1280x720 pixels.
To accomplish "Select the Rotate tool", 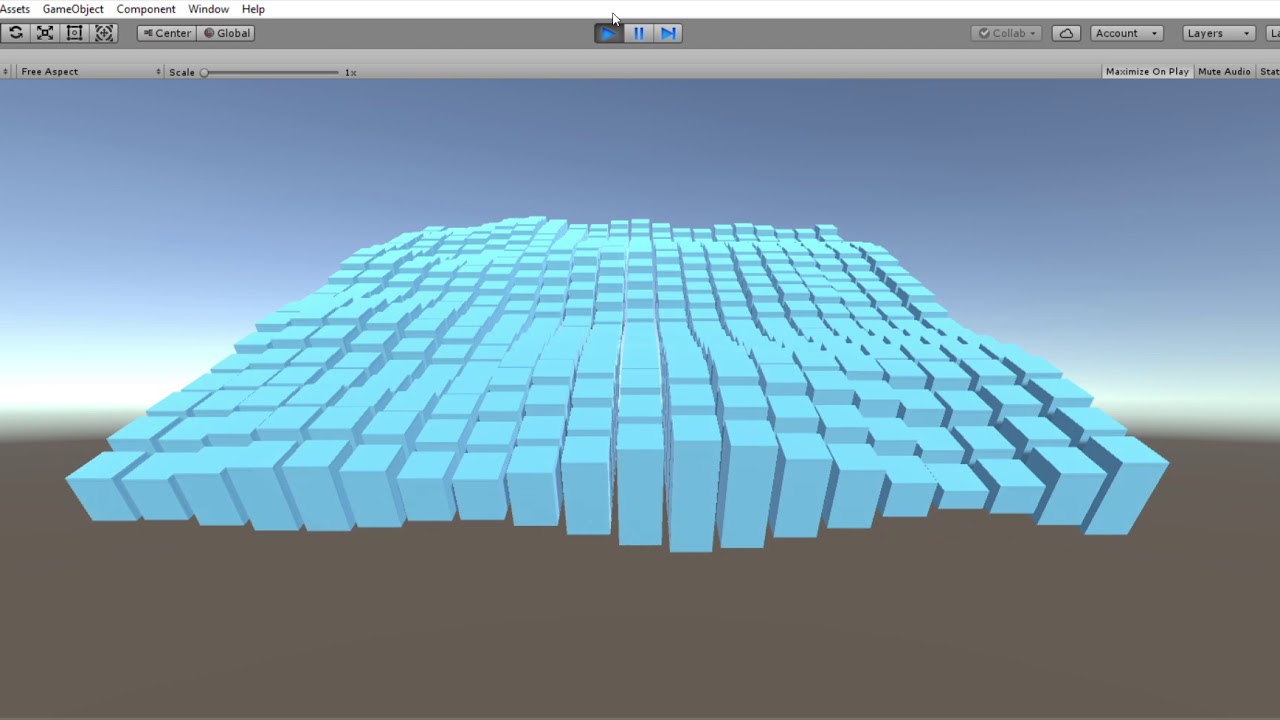I will coord(15,33).
